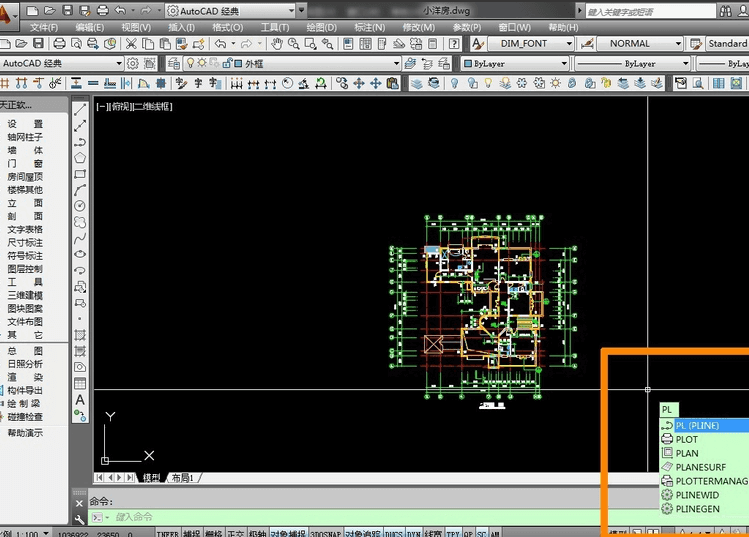The height and width of the screenshot is (537, 749).
Task: Click the Plot printer icon in Quick Access
Action: pyautogui.click(x=103, y=10)
